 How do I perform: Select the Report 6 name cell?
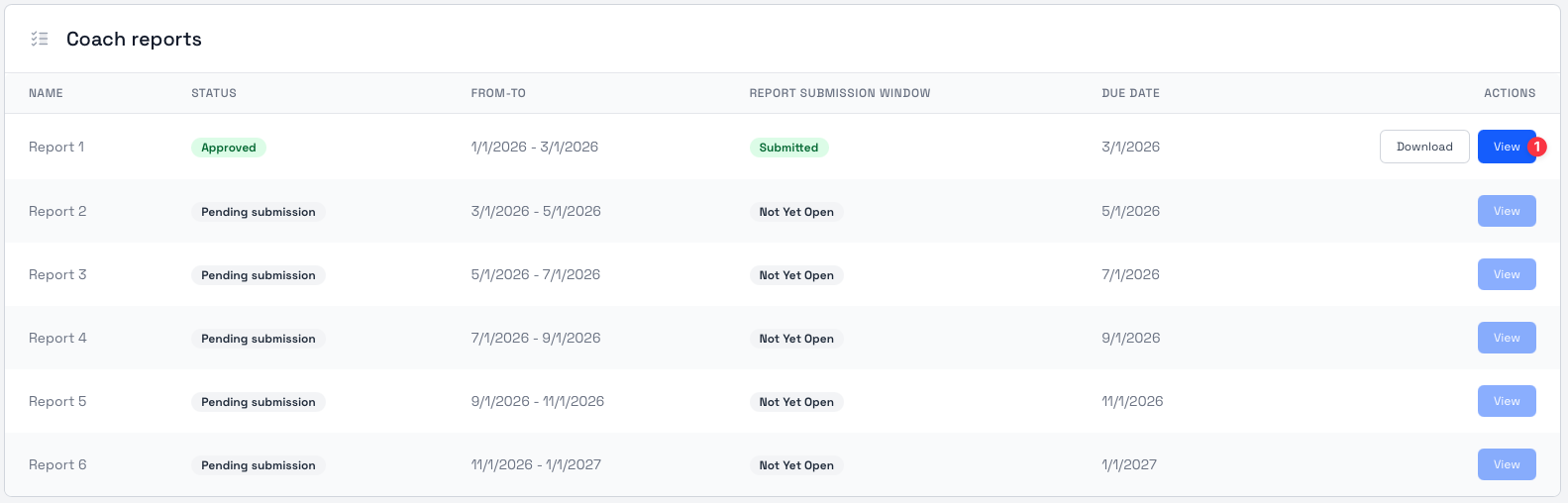(x=57, y=464)
